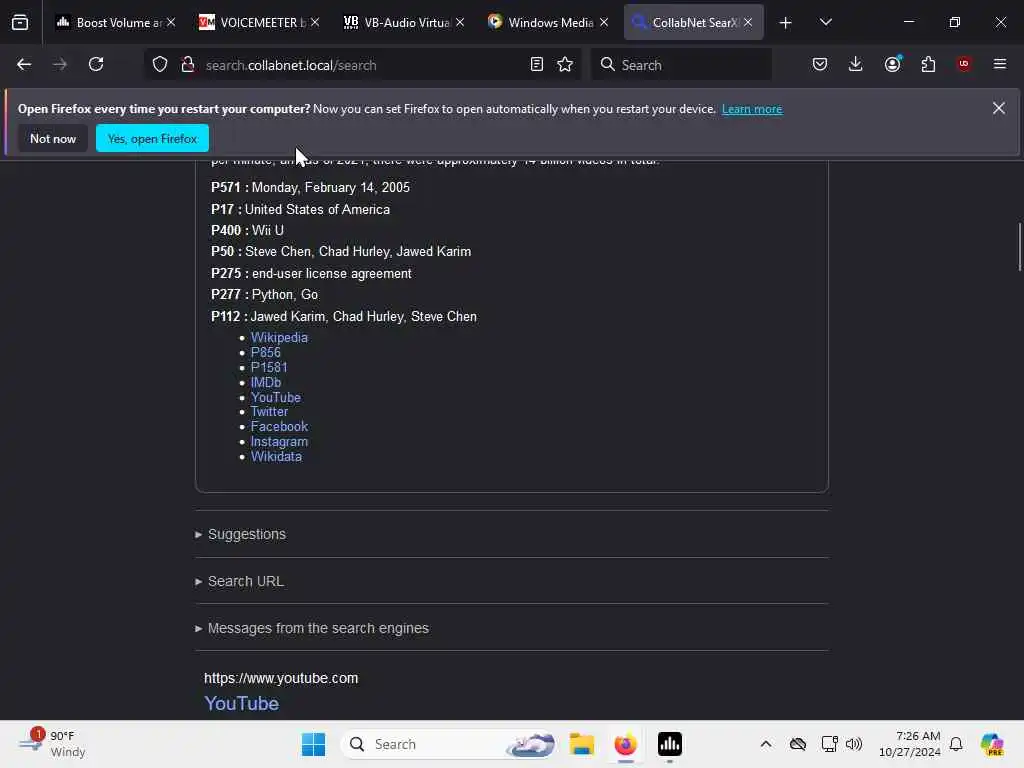Click the insecure connection padlock icon

click(x=188, y=64)
